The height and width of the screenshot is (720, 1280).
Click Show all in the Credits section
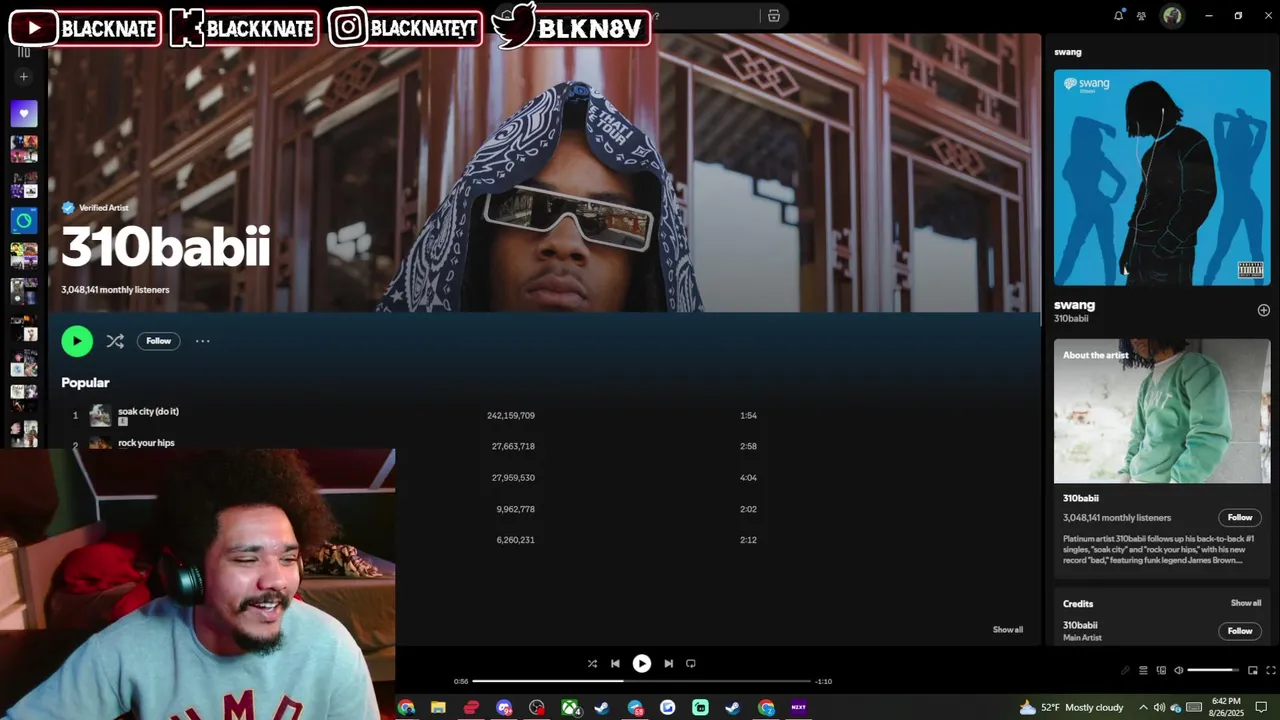click(1246, 603)
